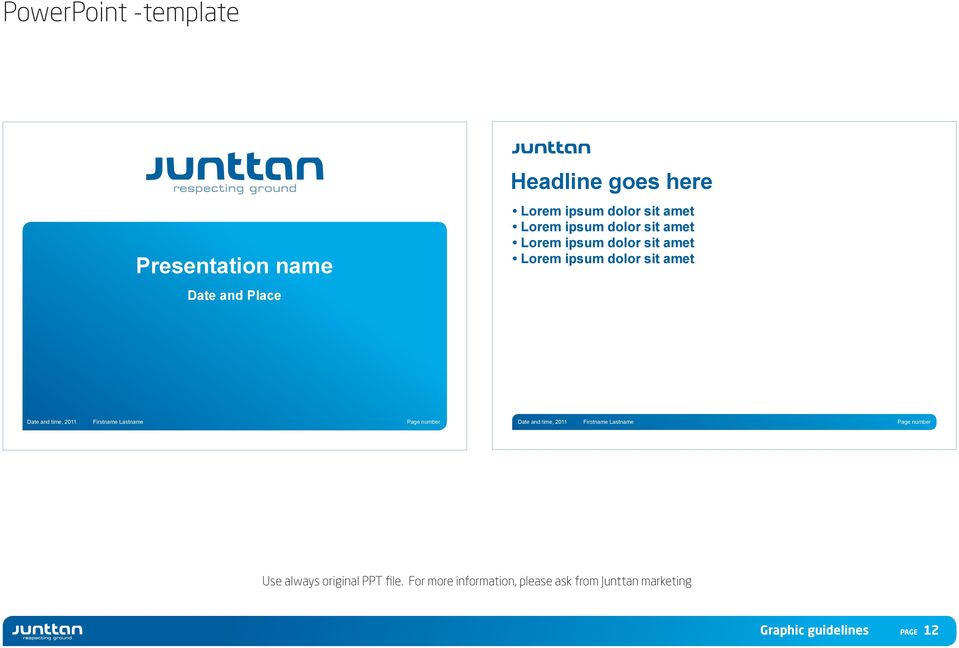
Task: Click 'Page number' in content slide footer bar
Action: pyautogui.click(x=914, y=422)
